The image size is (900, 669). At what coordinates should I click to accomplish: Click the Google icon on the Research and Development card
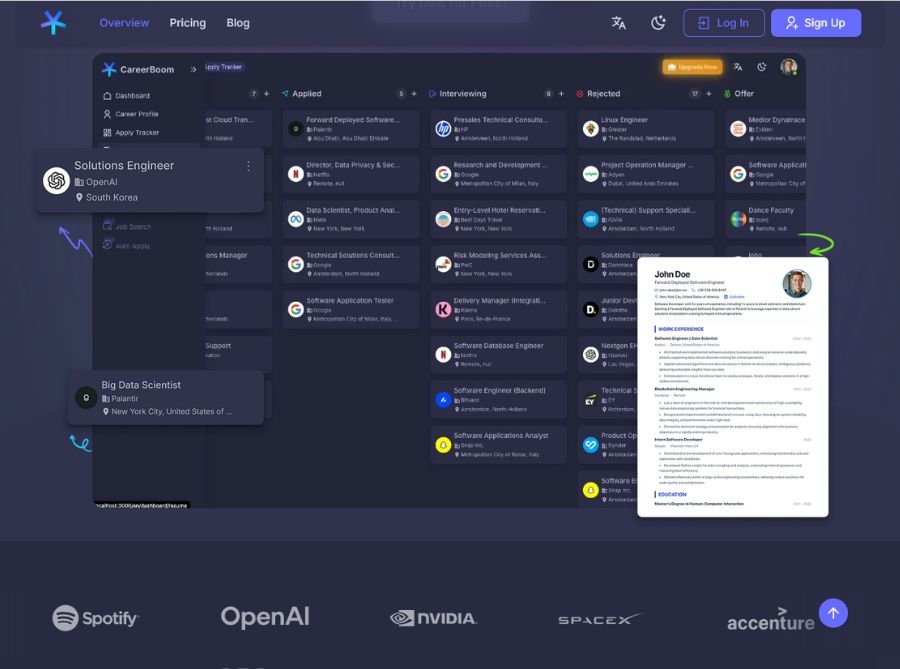(x=442, y=172)
